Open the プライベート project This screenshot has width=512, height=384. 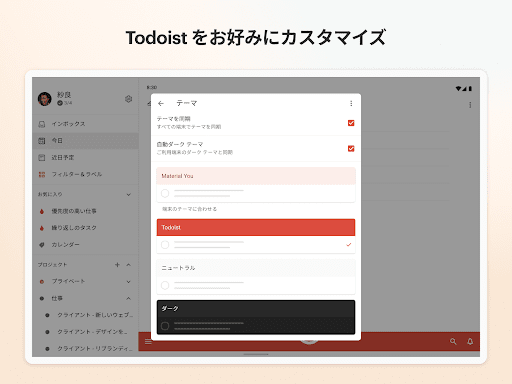68,281
